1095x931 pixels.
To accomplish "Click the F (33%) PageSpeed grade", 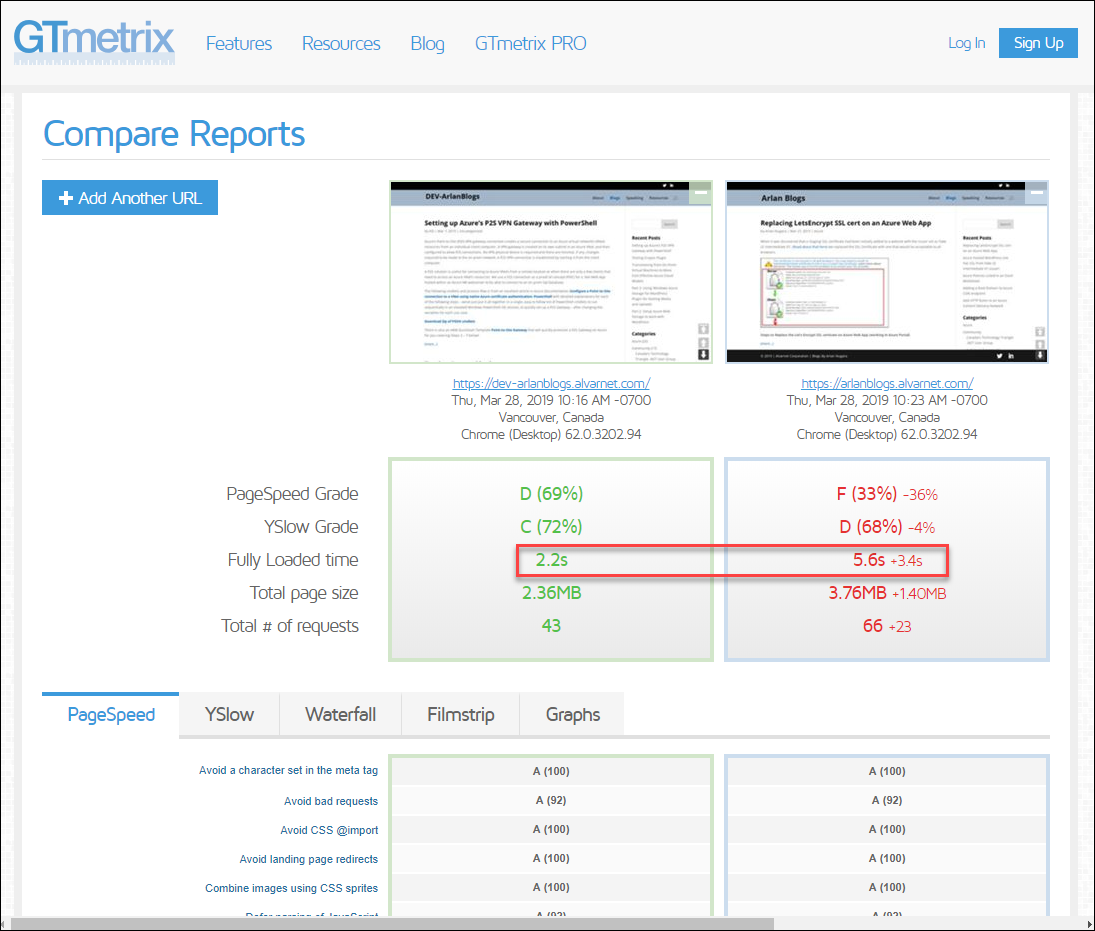I will (867, 494).
